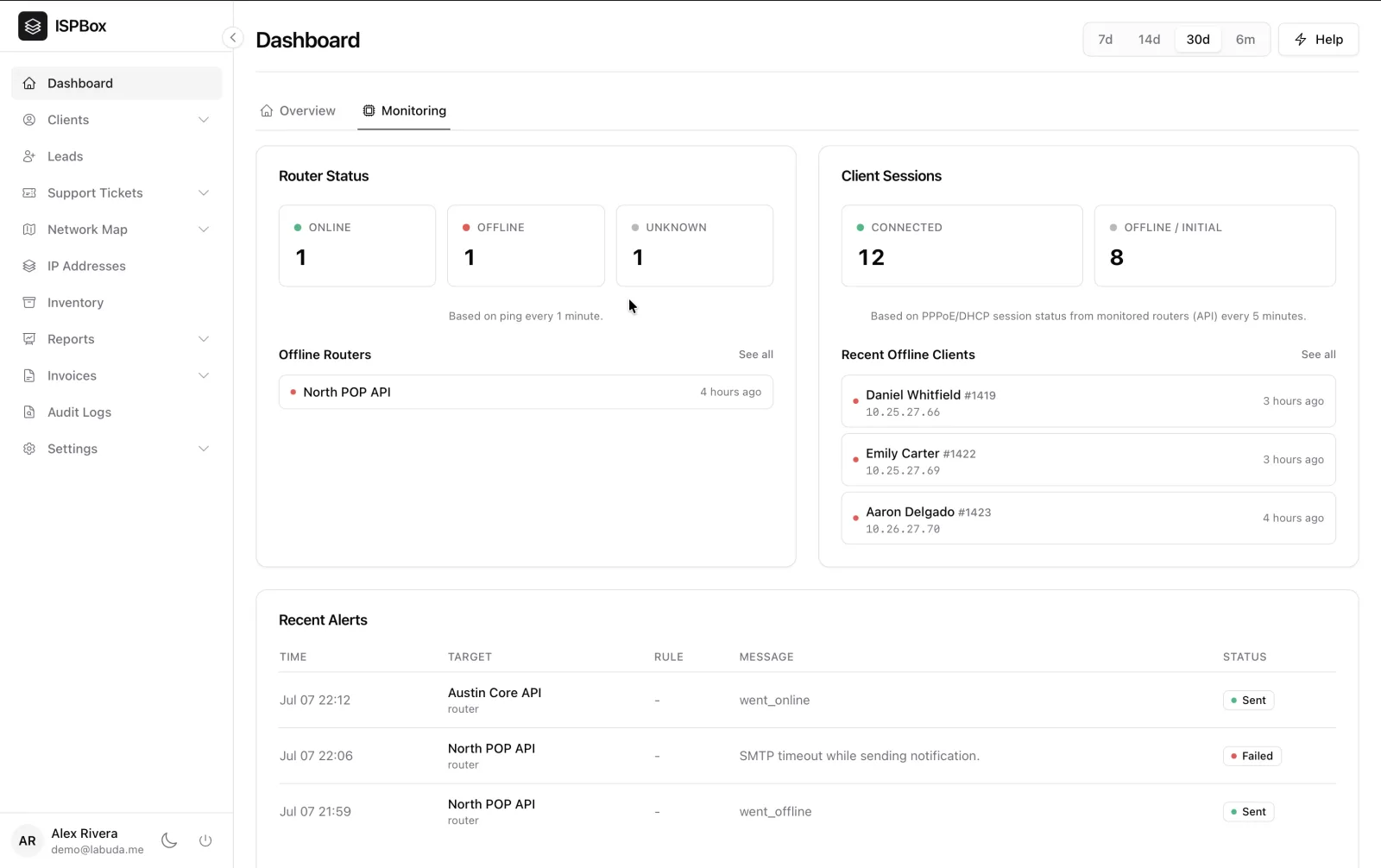Click the ISPBox logo icon
The width and height of the screenshot is (1381, 868).
pyautogui.click(x=33, y=26)
